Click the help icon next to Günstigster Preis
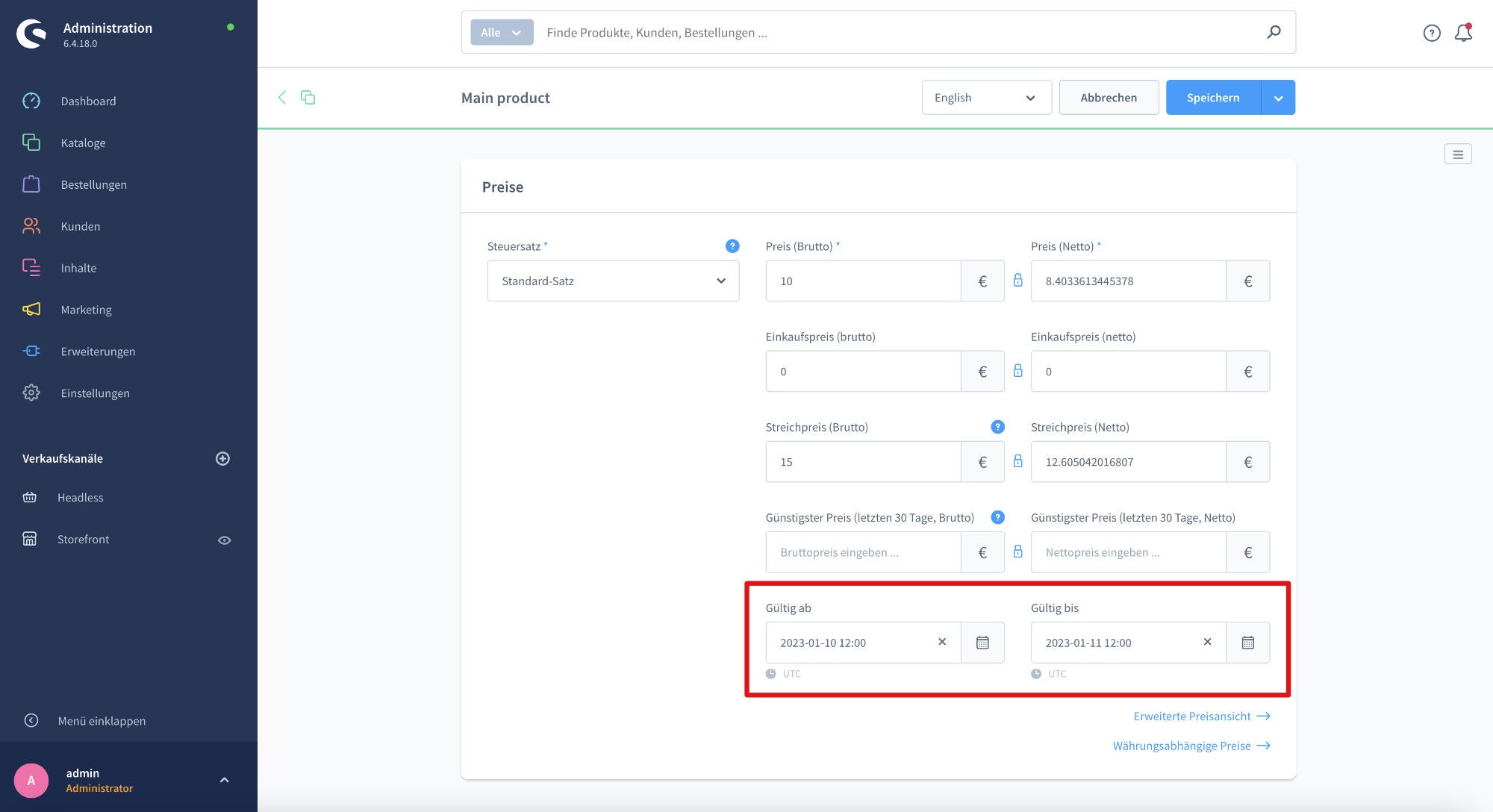The width and height of the screenshot is (1493, 812). click(997, 517)
